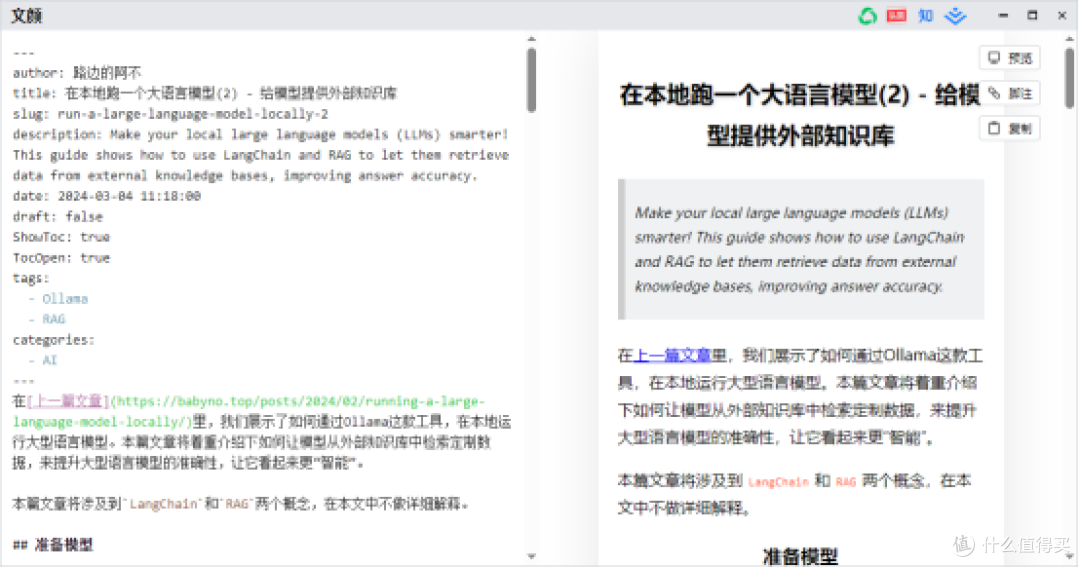
Task: Click the red LangChain code in preview
Action: (x=778, y=482)
